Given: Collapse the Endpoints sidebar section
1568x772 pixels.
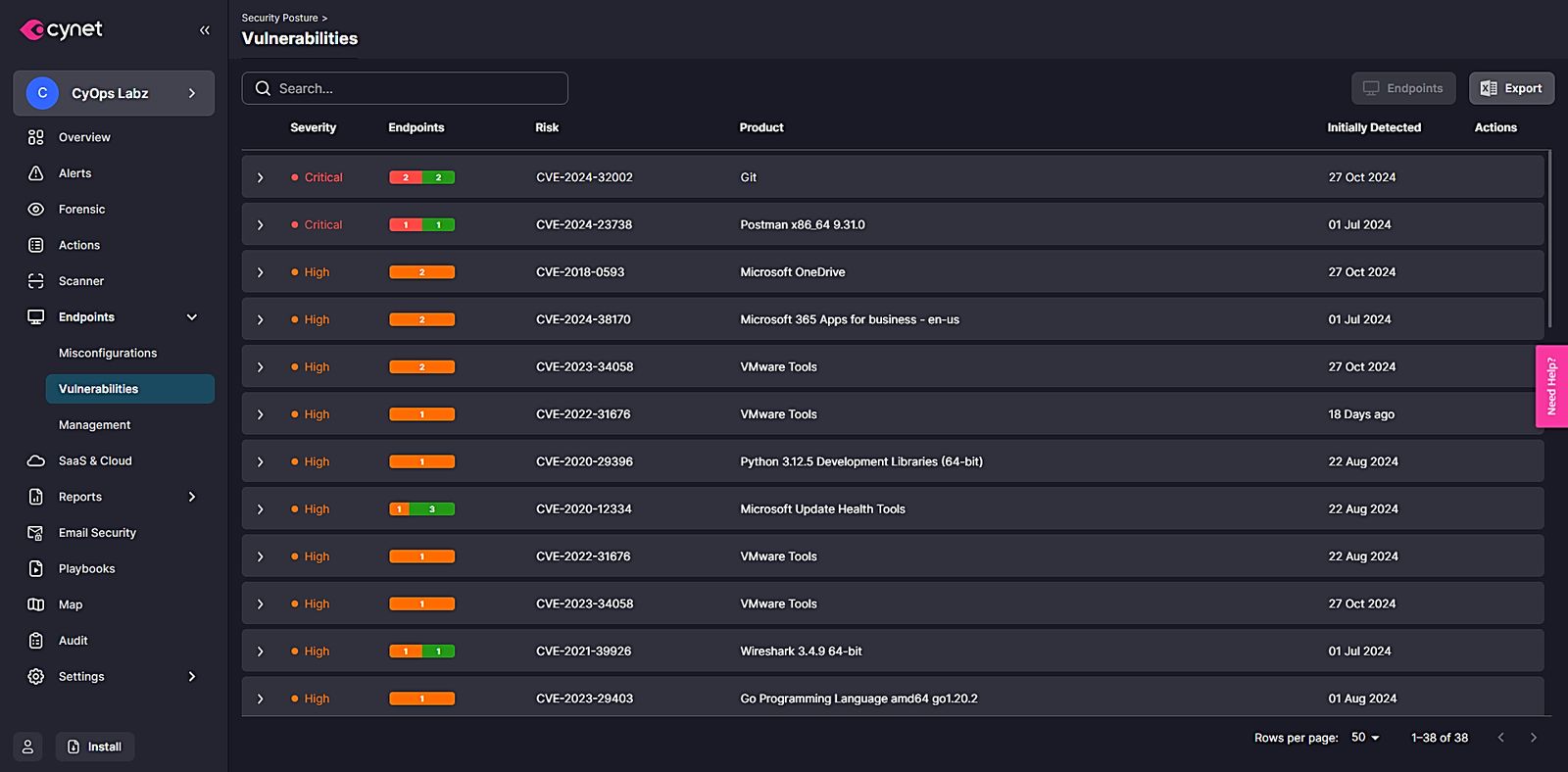Looking at the screenshot, I should pos(192,317).
